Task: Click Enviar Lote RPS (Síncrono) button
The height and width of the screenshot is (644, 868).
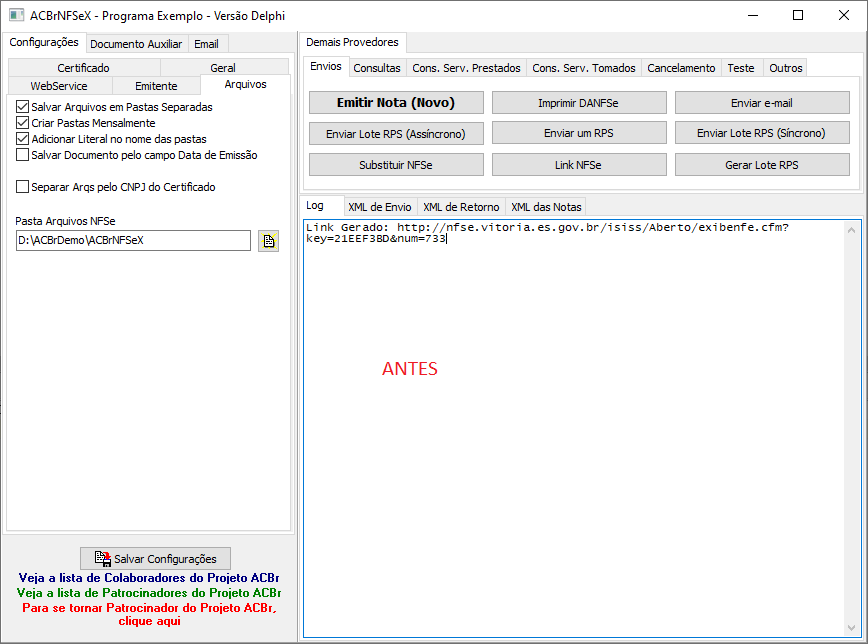Action: [762, 133]
